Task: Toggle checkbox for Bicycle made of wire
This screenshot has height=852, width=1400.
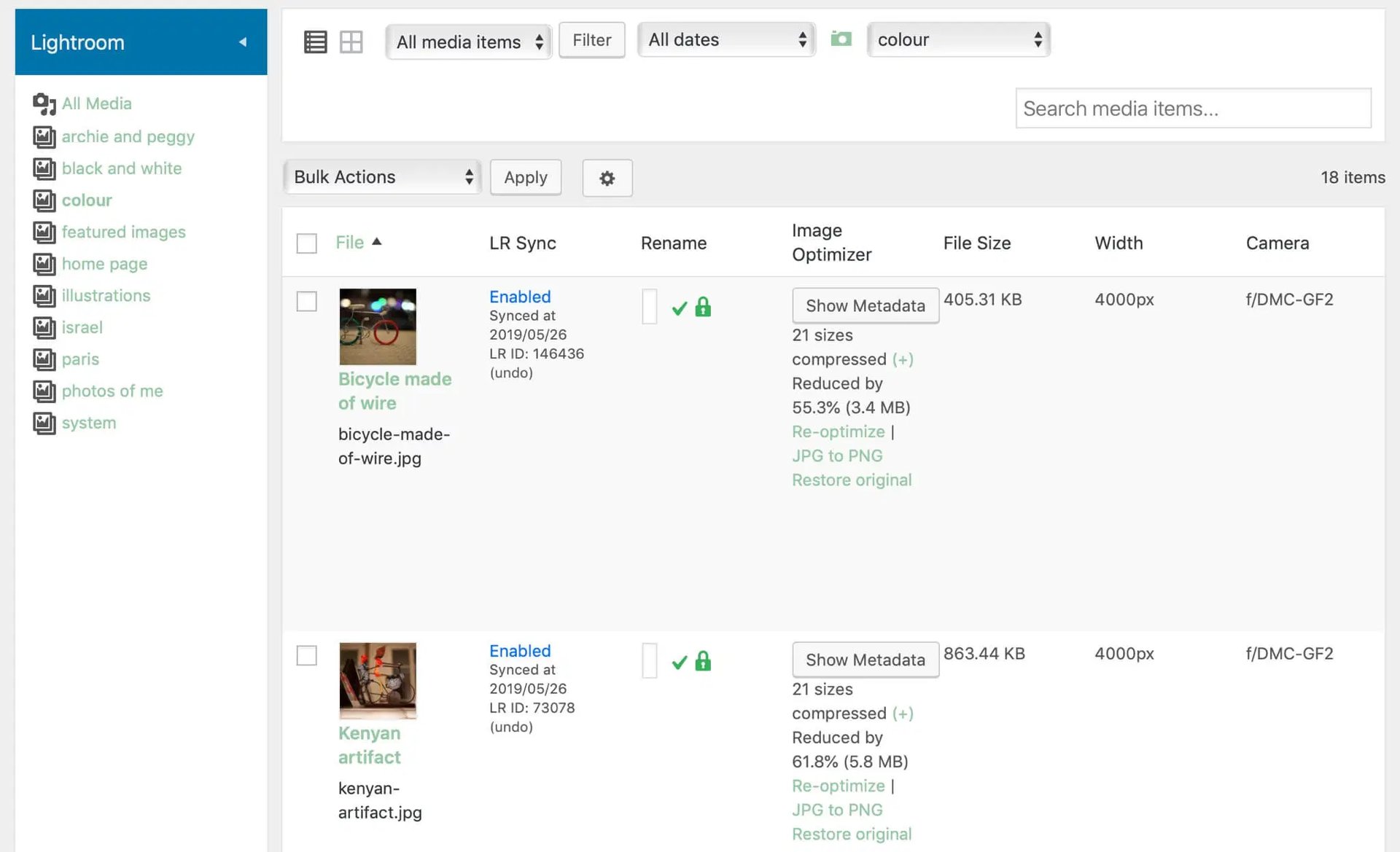Action: click(307, 299)
